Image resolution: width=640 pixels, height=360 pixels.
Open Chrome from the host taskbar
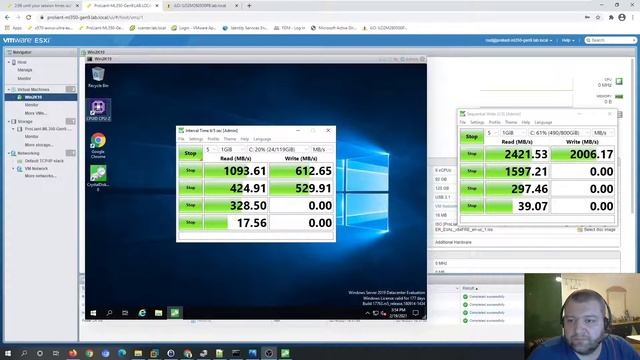[x=89, y=353]
